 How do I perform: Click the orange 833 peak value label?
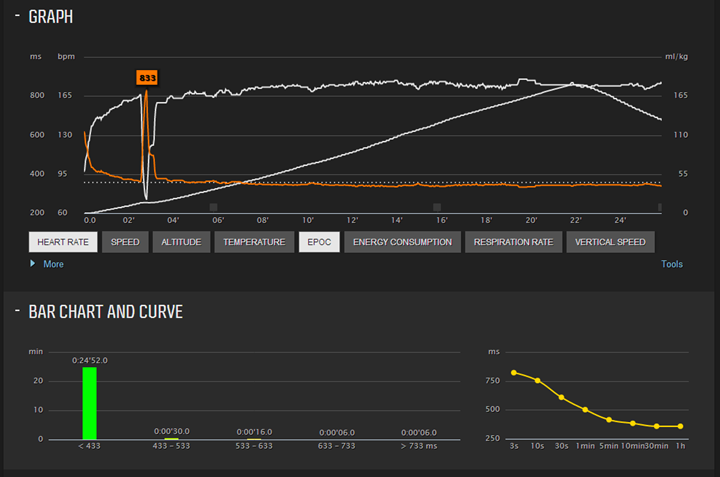click(147, 78)
